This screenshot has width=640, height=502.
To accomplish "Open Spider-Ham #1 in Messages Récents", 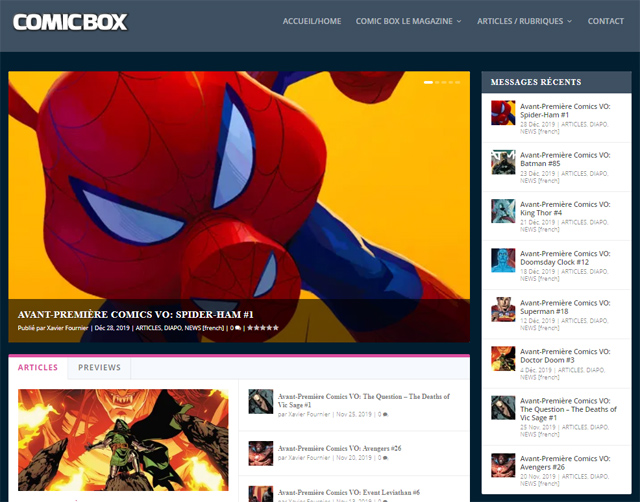I will pos(565,111).
